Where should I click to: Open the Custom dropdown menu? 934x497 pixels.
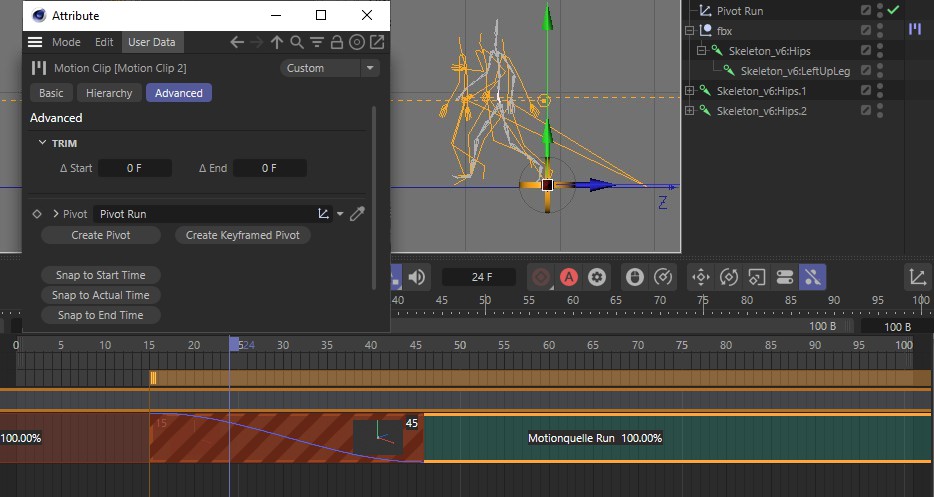[330, 68]
